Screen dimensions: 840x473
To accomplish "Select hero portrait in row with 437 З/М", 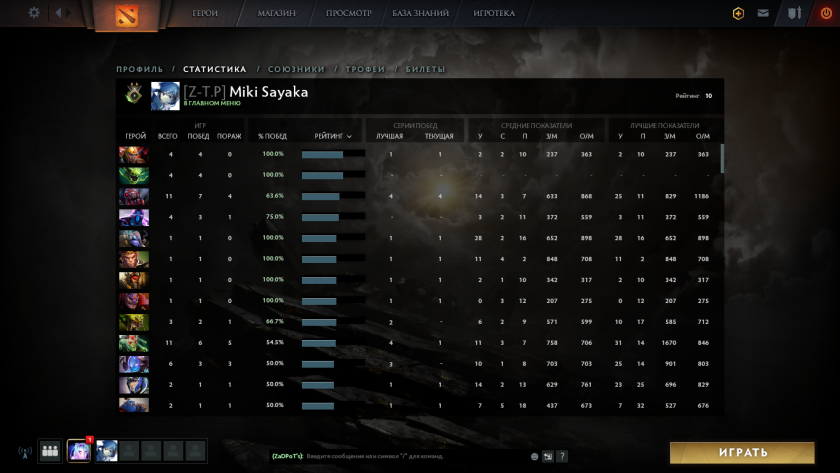I will 134,405.
